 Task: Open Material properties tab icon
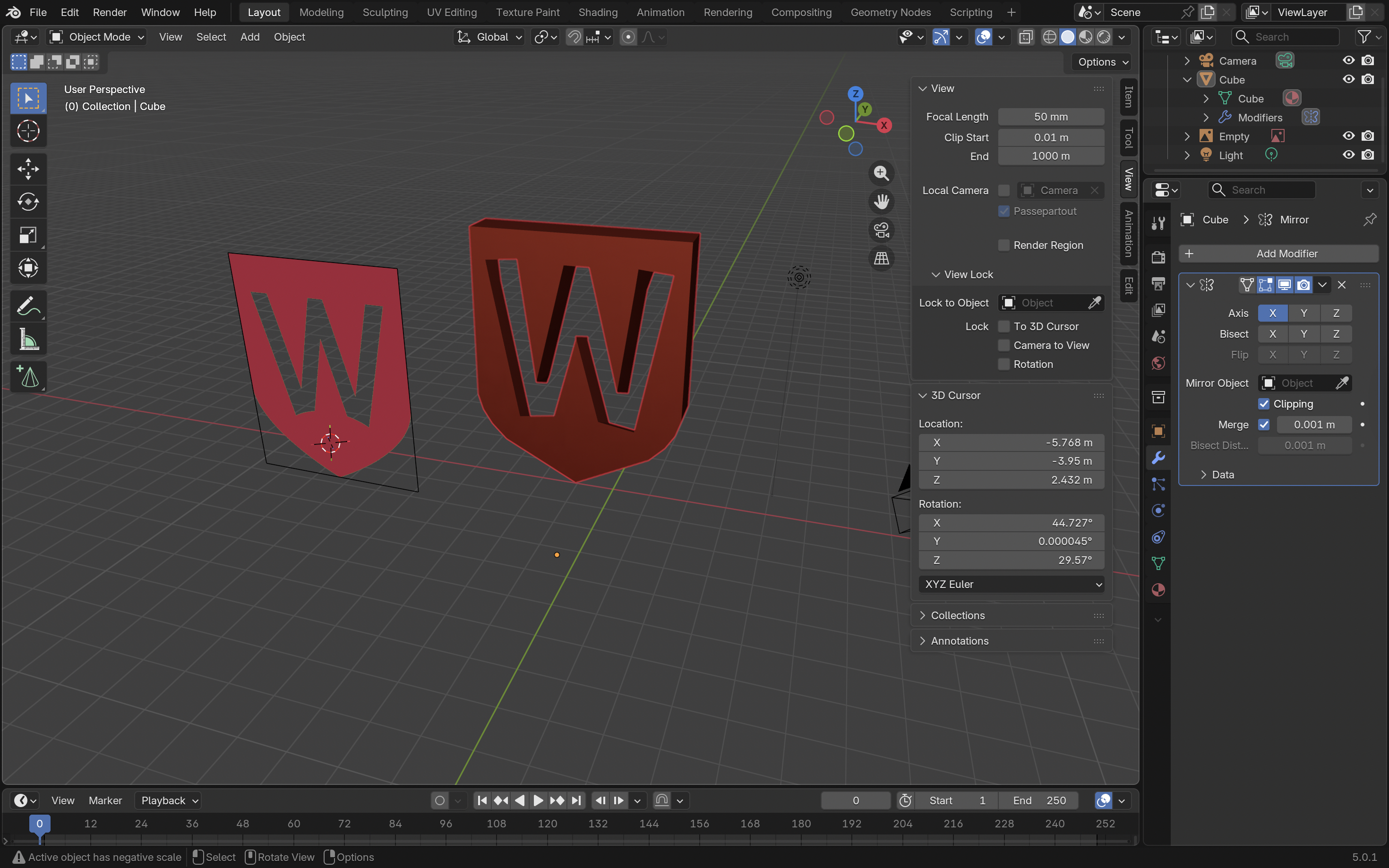coord(1157,590)
